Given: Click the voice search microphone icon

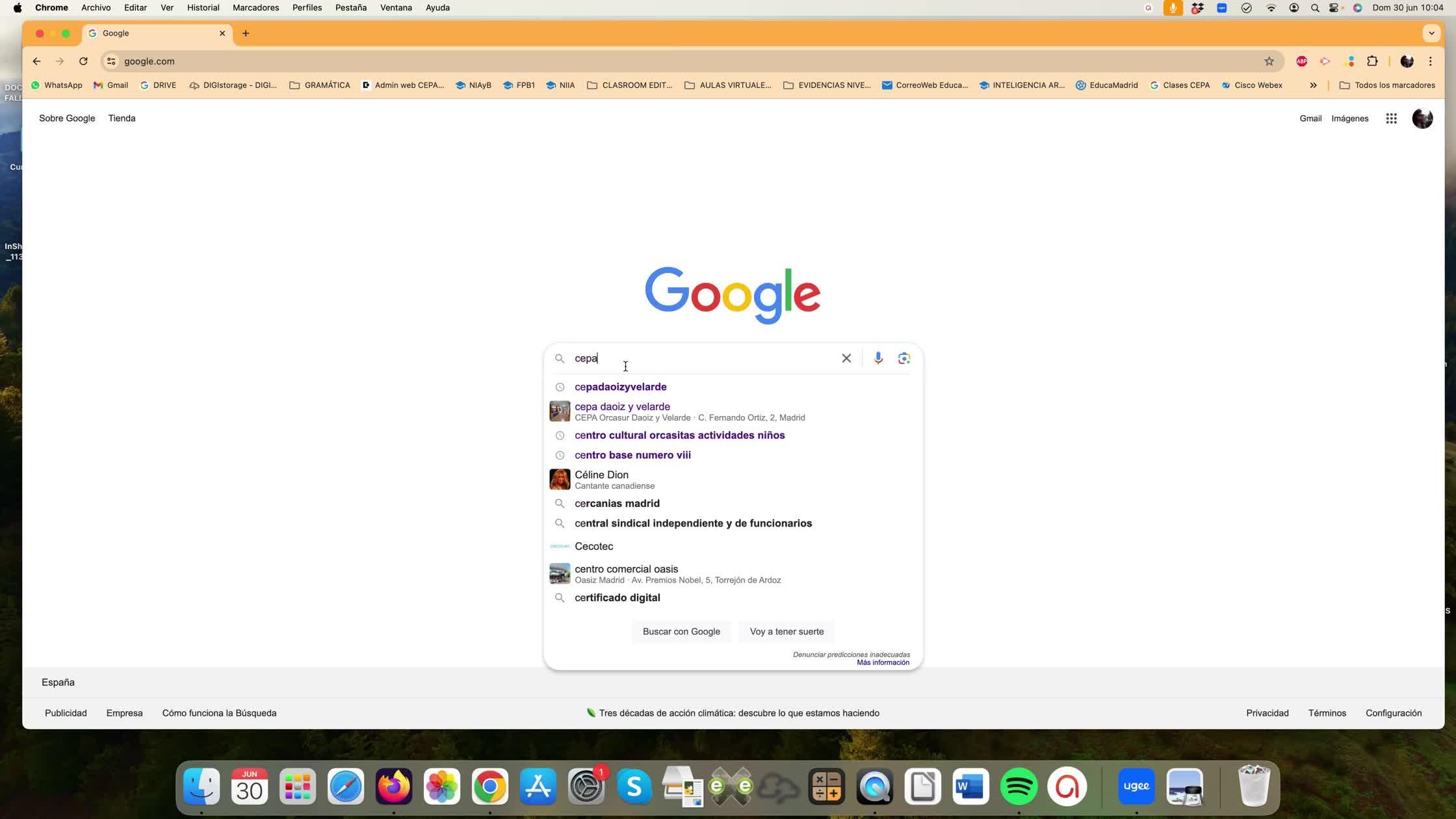Looking at the screenshot, I should tap(878, 358).
